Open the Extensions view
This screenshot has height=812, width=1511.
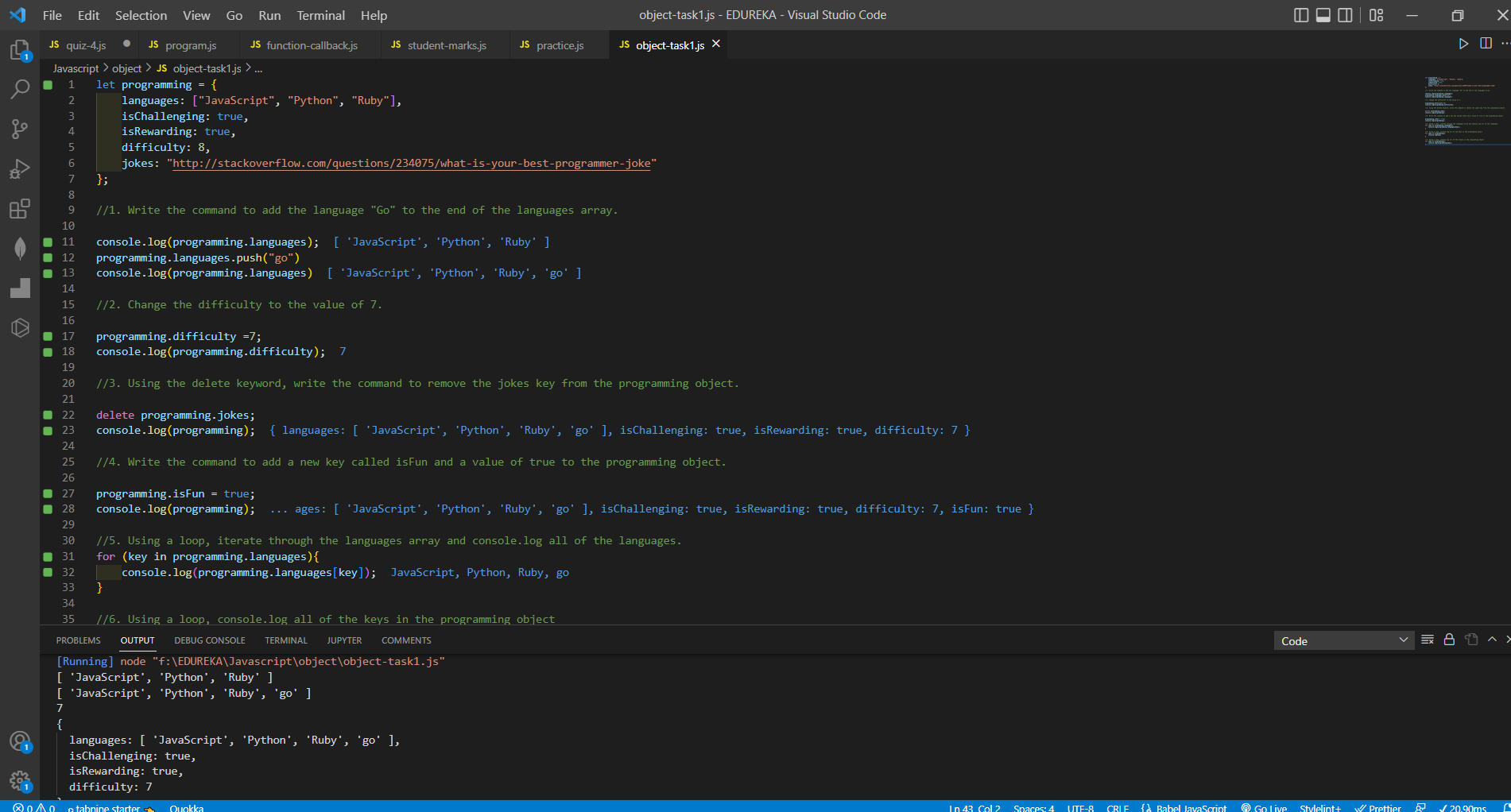point(20,209)
